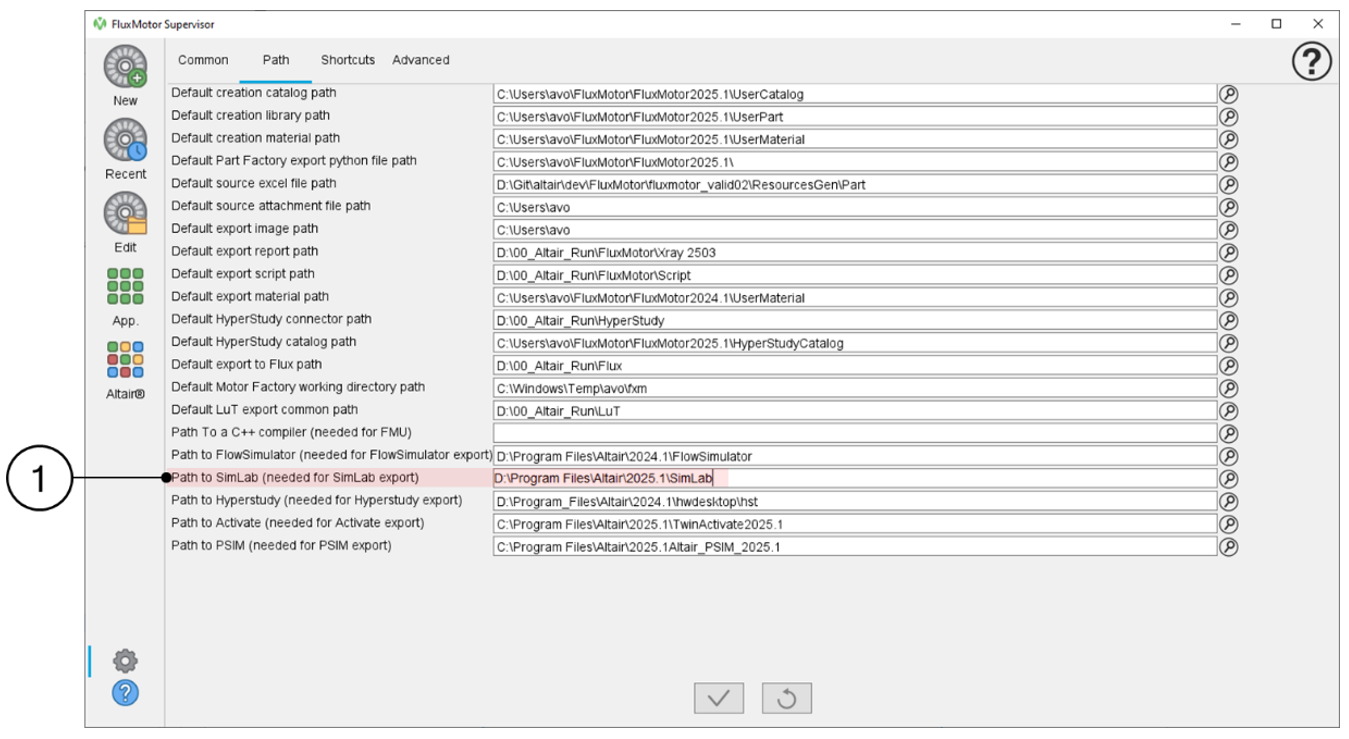Apply changes with the checkmark button
1349x739 pixels.
[x=718, y=698]
